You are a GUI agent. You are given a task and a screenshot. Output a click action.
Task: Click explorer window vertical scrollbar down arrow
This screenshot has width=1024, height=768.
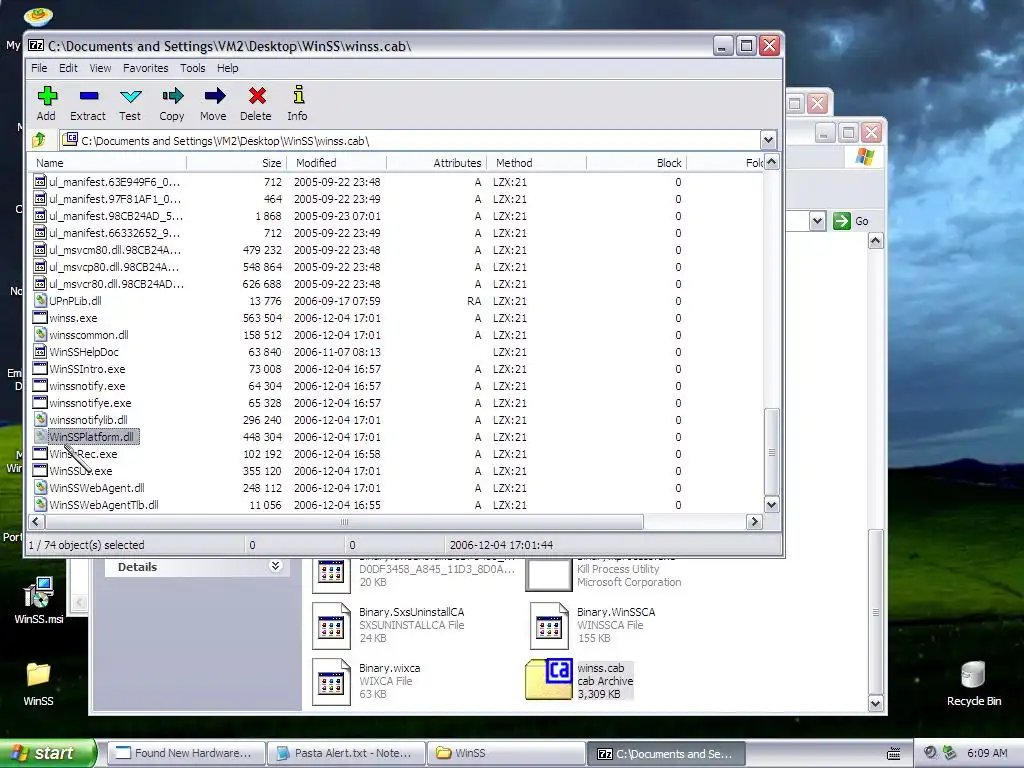tap(875, 703)
